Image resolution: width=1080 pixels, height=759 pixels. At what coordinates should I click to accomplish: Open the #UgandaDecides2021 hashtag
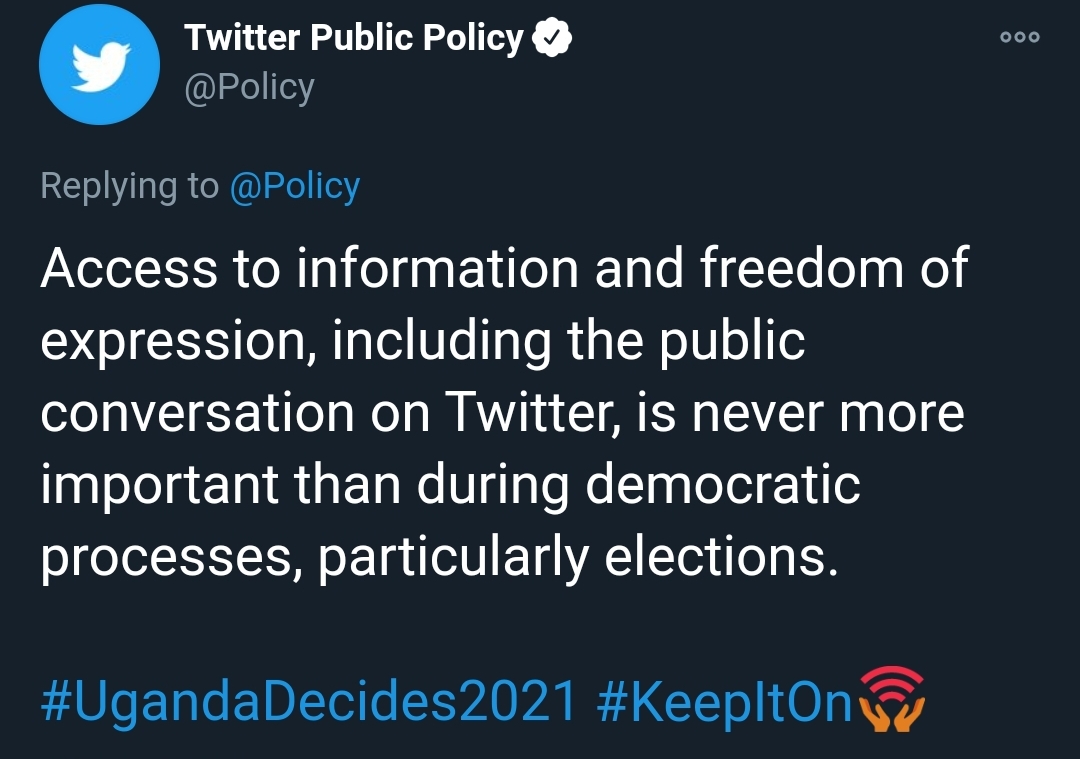coord(309,701)
